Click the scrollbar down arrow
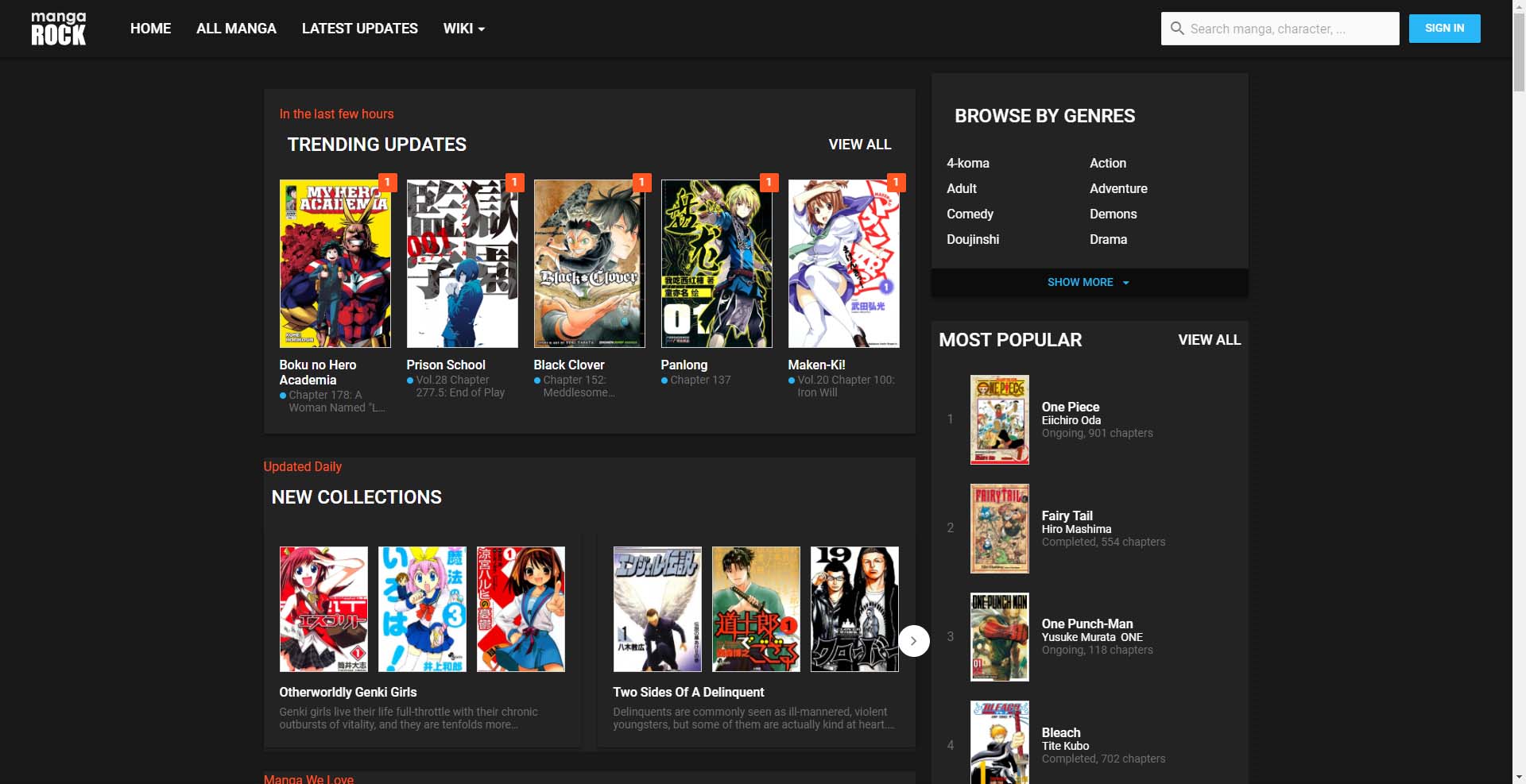Image resolution: width=1526 pixels, height=784 pixels. coord(1519,777)
